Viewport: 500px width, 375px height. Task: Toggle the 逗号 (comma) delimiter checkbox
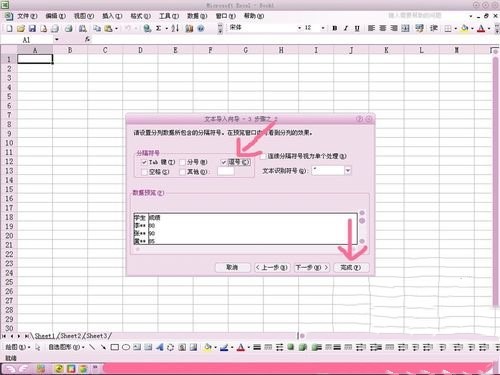click(x=224, y=162)
